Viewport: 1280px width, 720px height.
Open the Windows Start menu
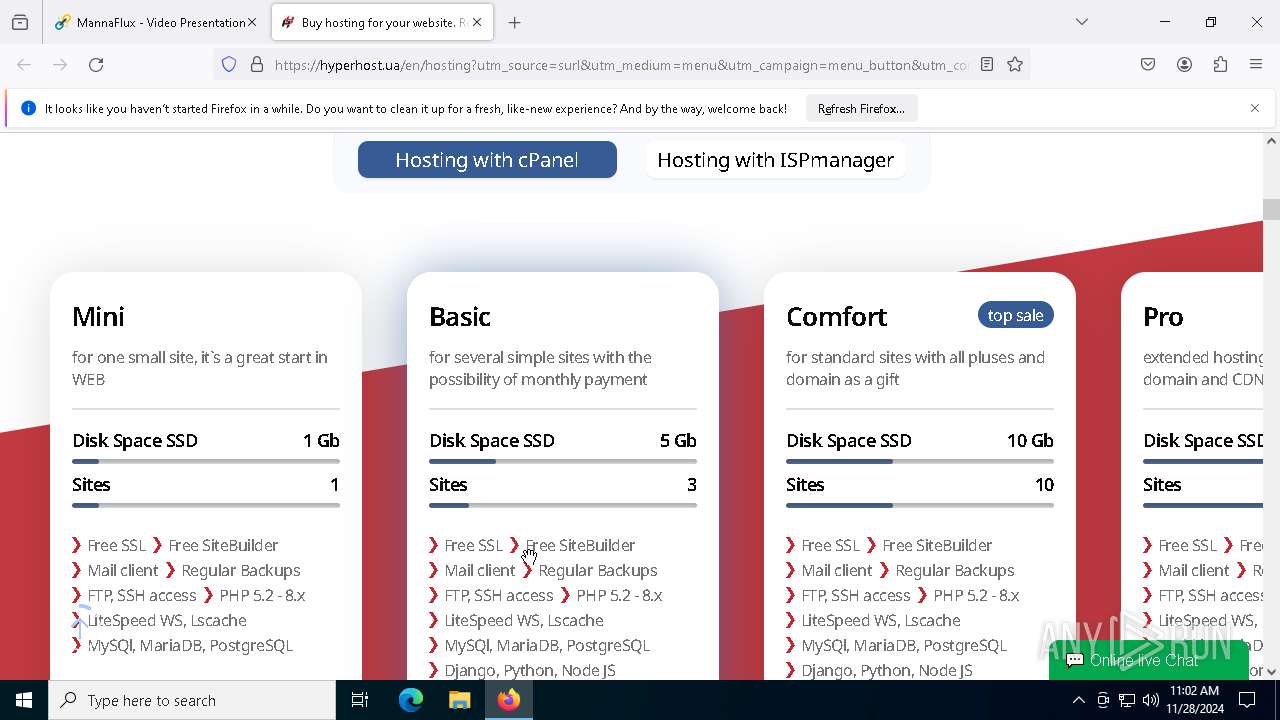(24, 700)
